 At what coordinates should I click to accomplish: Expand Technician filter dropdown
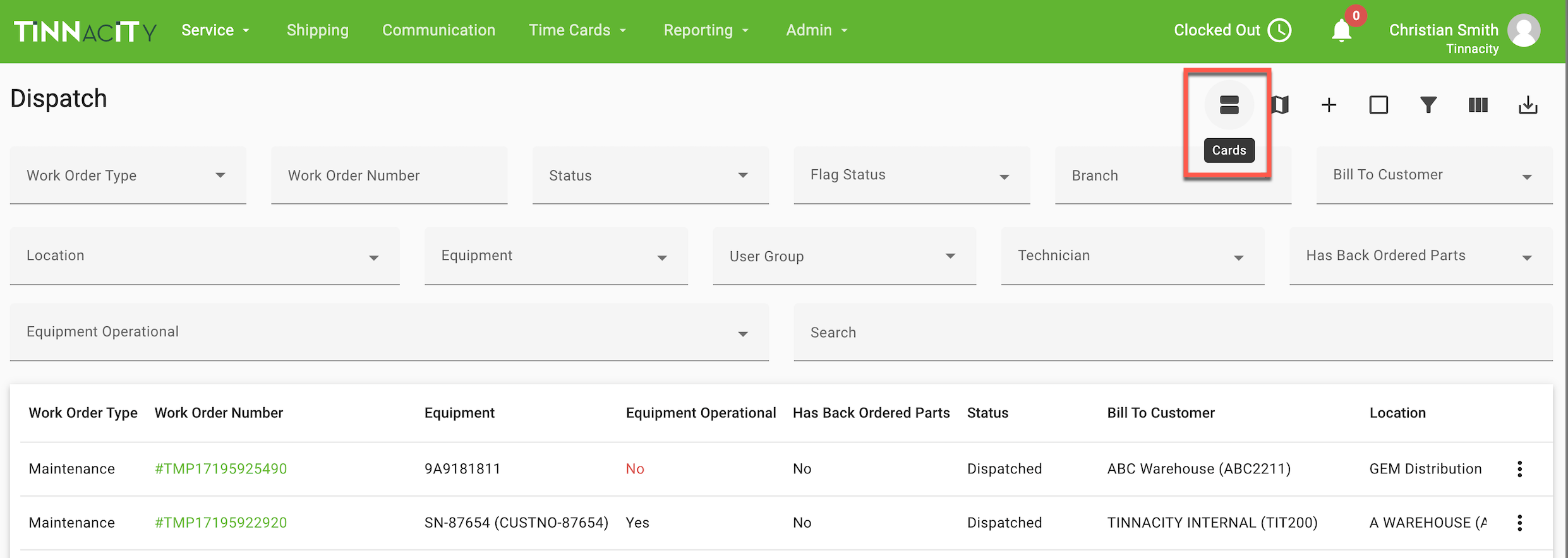(1133, 256)
